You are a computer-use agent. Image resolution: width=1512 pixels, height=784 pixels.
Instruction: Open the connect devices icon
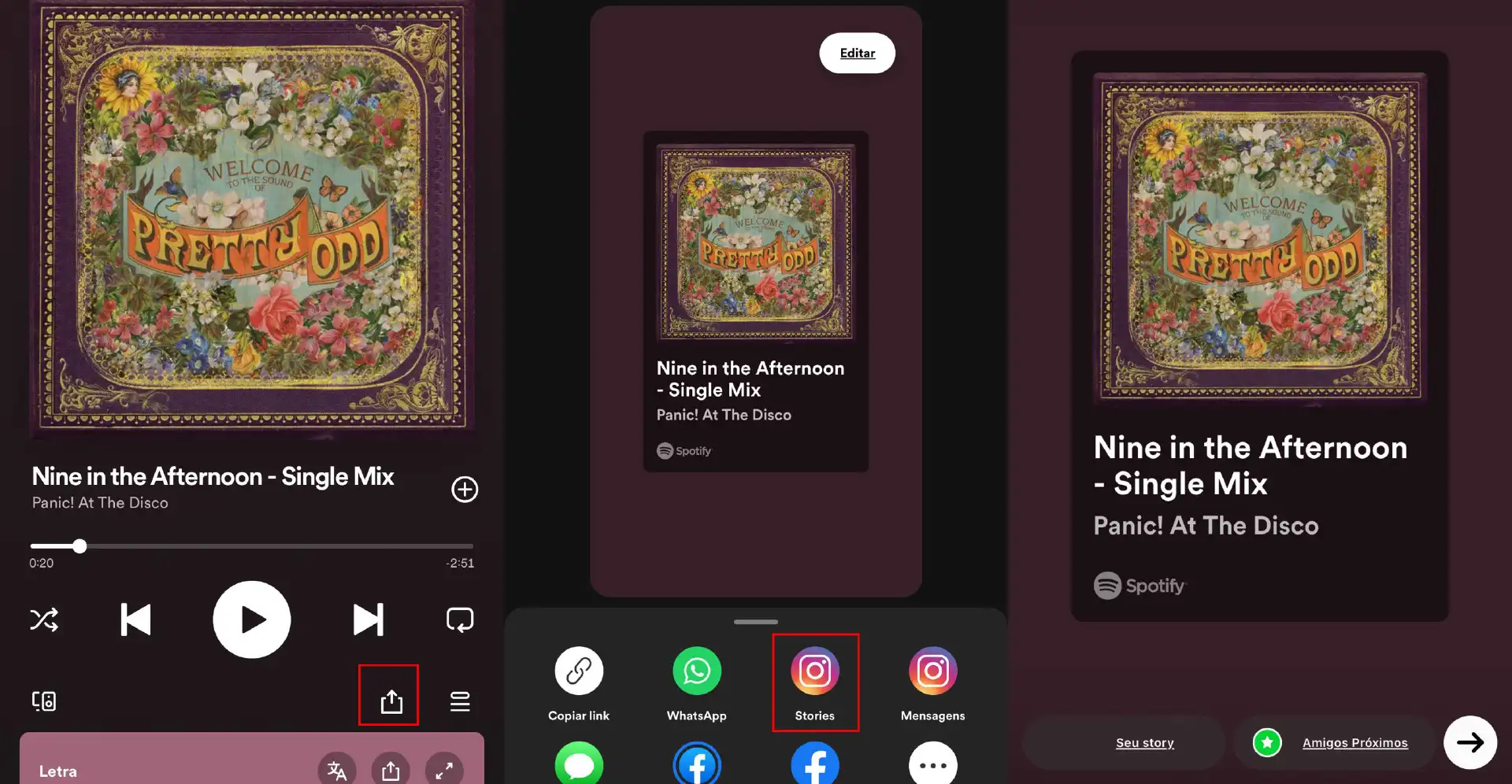click(44, 701)
